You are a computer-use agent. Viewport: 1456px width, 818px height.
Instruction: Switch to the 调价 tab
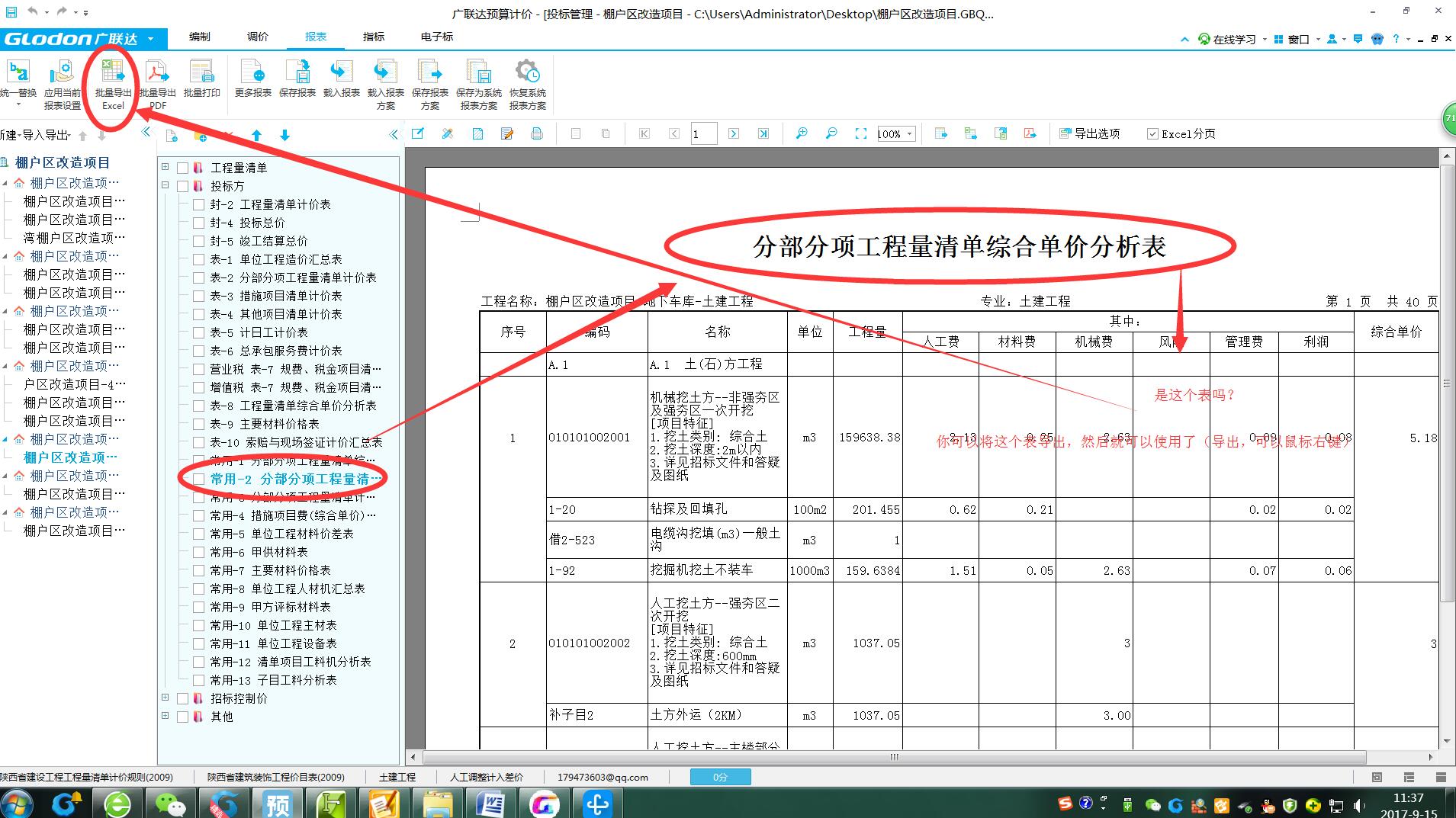coord(258,37)
